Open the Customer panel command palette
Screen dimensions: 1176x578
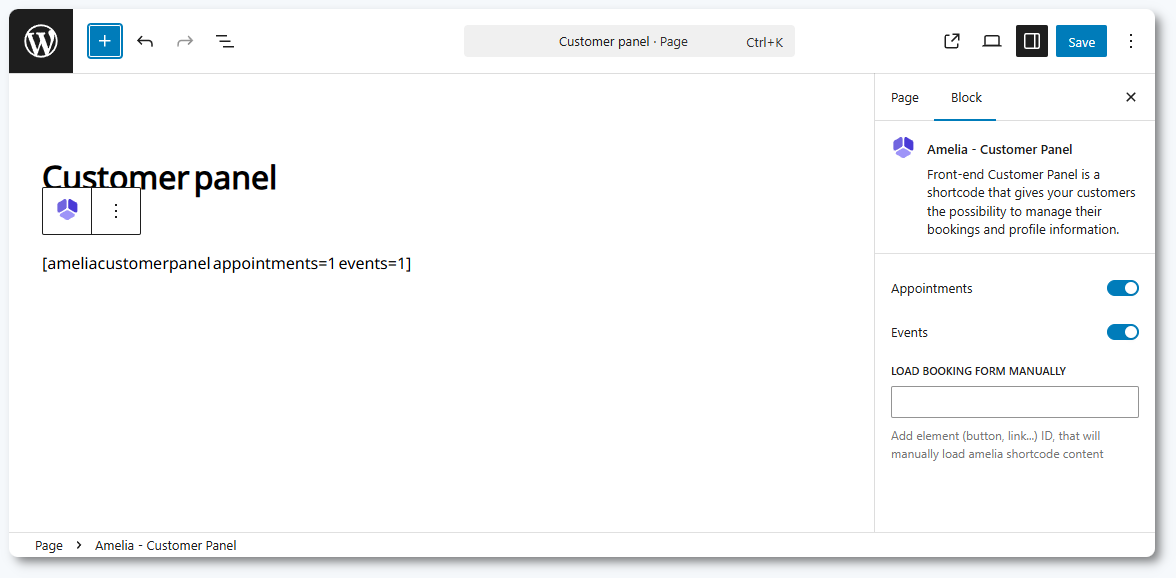coord(629,42)
